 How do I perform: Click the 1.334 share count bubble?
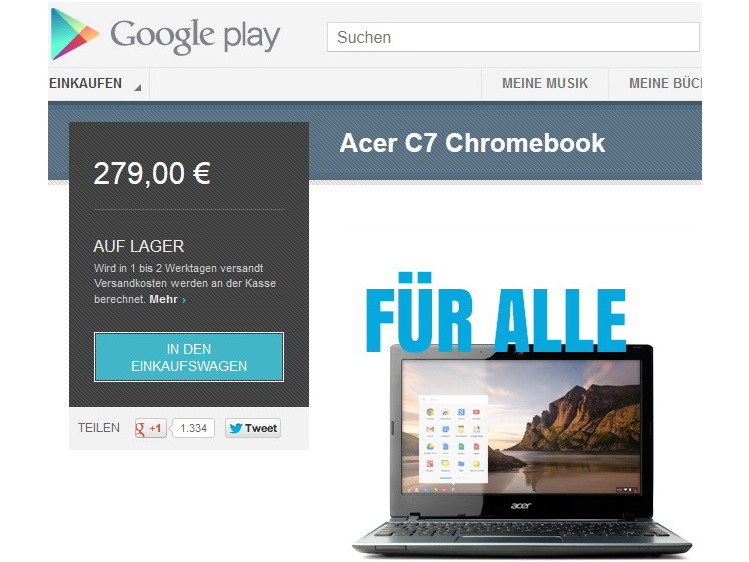tap(193, 428)
